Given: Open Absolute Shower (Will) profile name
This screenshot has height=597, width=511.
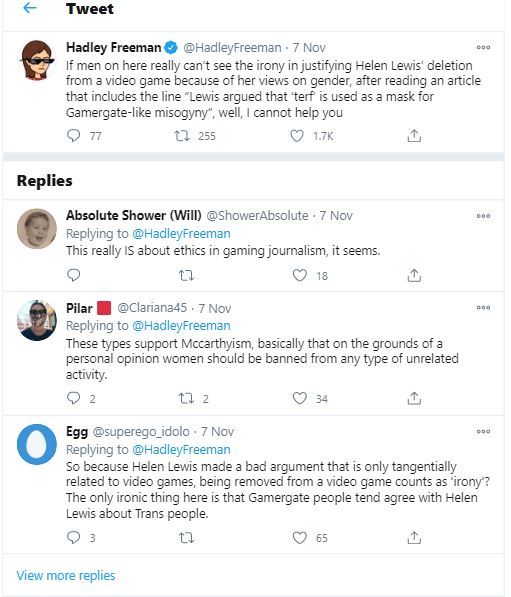Looking at the screenshot, I should tap(134, 215).
